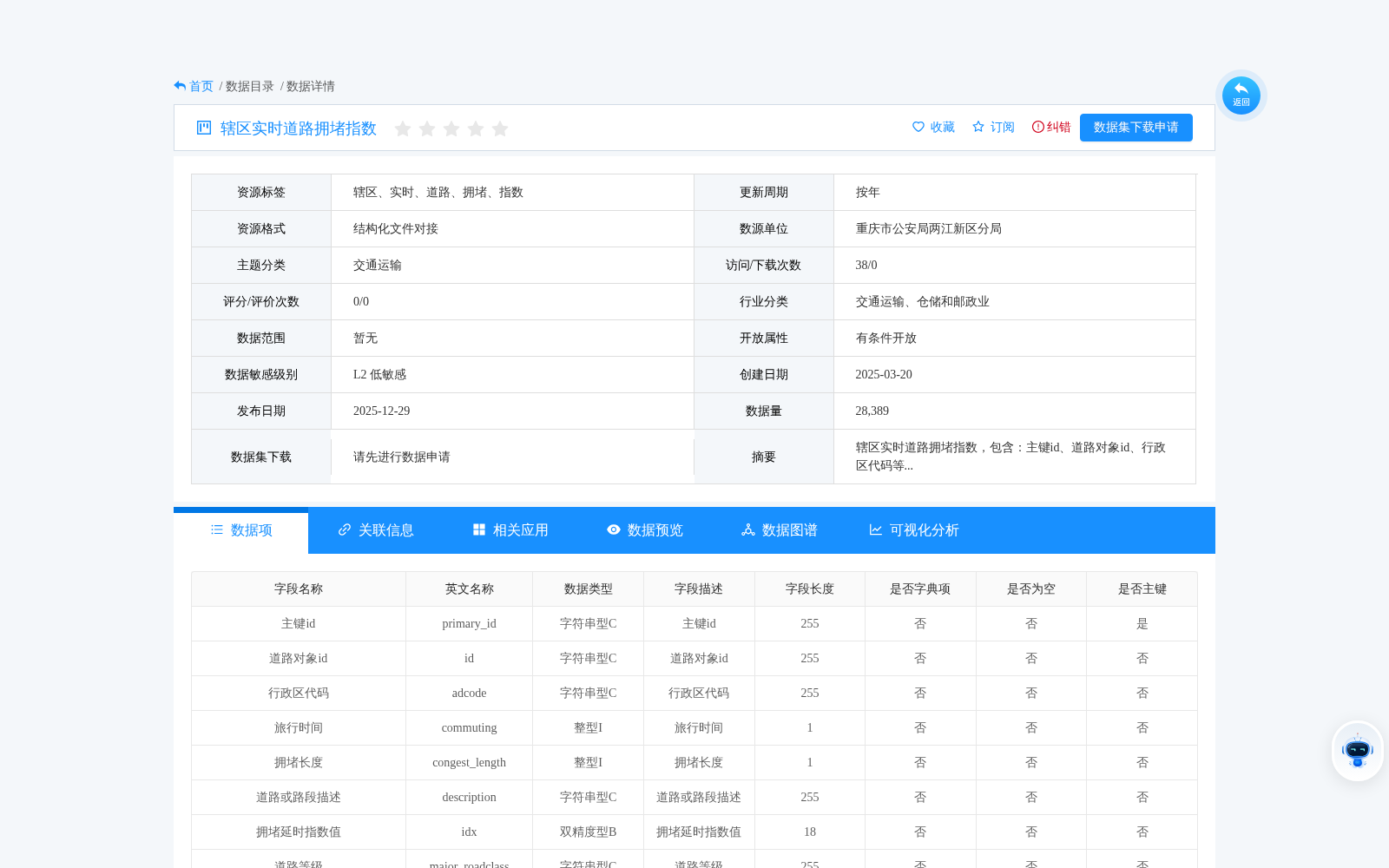Image resolution: width=1389 pixels, height=868 pixels.
Task: Click the 请先进行数据申请 text
Action: tap(402, 457)
